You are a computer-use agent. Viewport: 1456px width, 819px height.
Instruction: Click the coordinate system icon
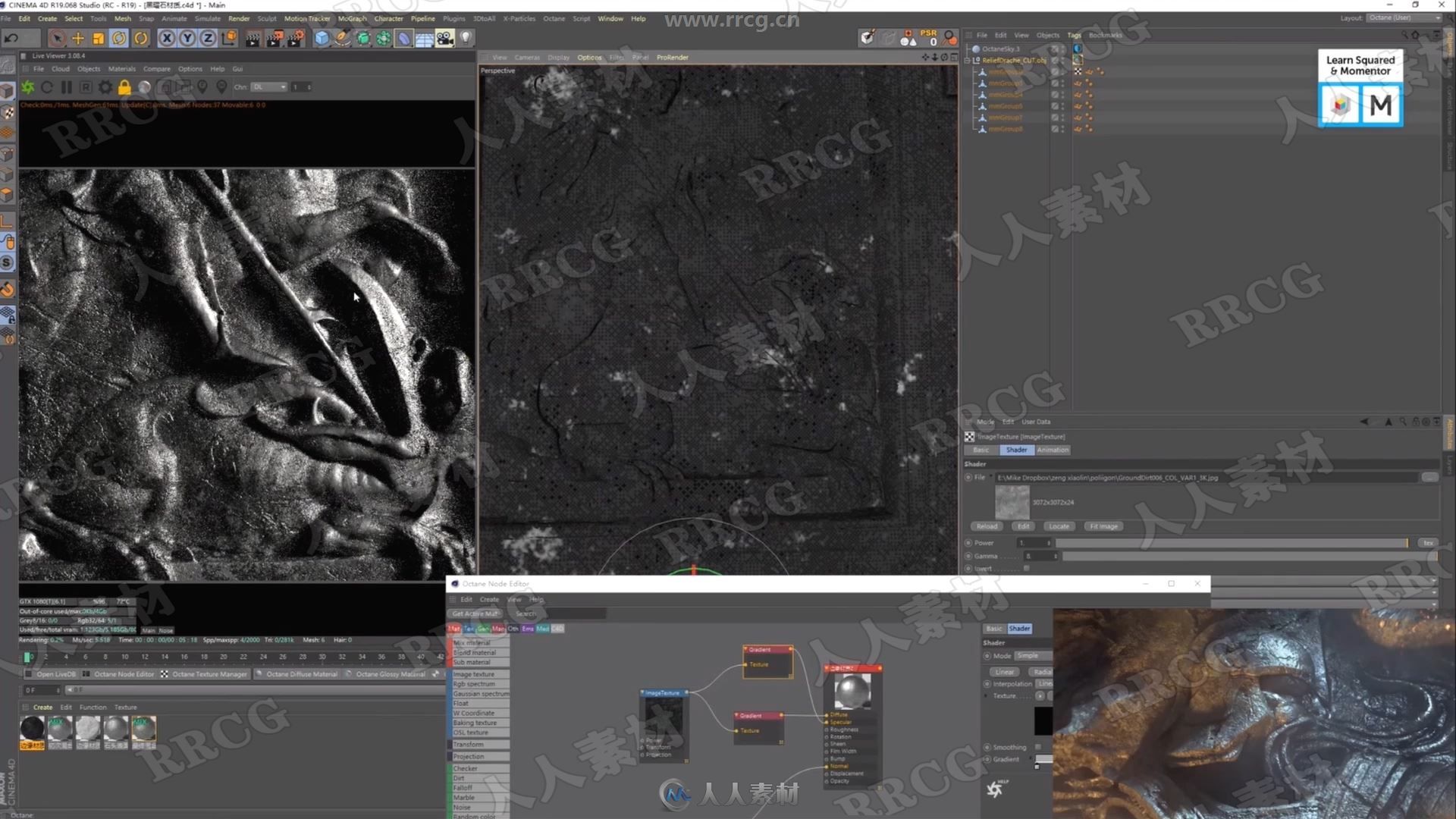point(229,38)
